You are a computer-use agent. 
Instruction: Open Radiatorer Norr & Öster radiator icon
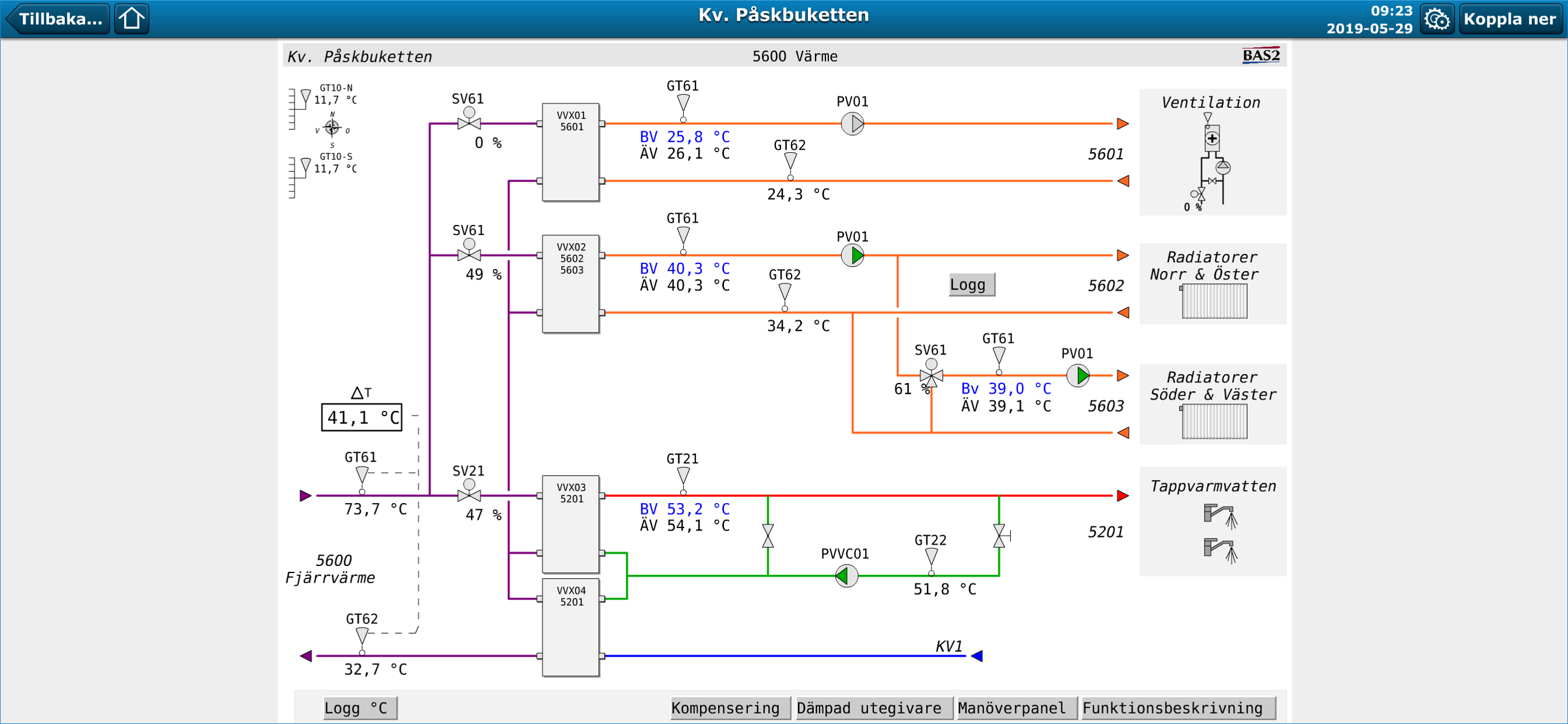tap(1214, 301)
